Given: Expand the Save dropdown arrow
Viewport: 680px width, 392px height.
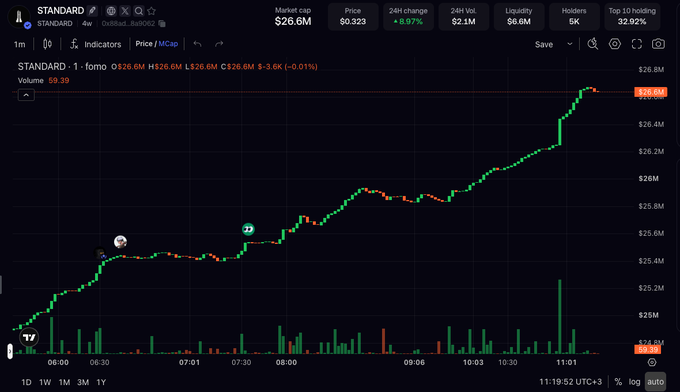Looking at the screenshot, I should [x=570, y=44].
